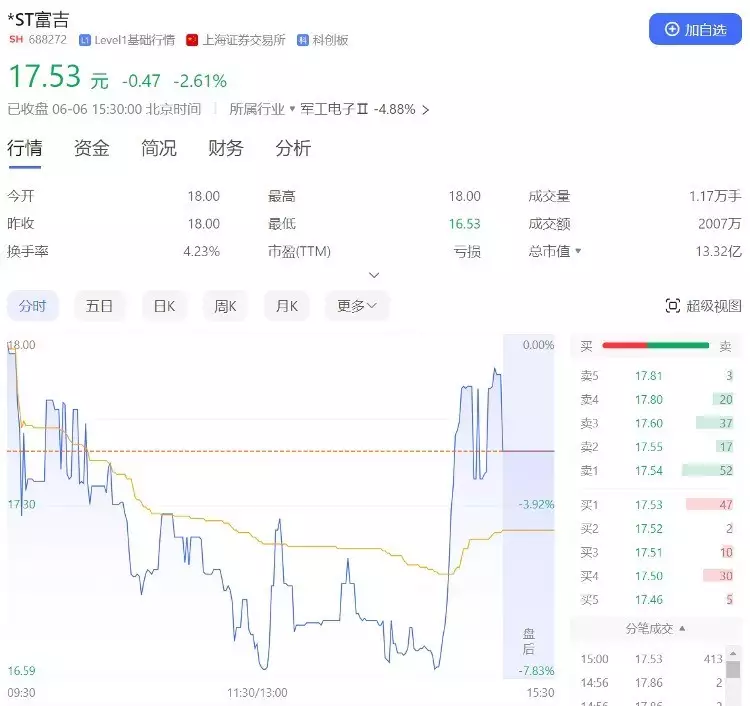Viewport: 750px width, 706px height.
Task: Expand the 所属行业 dropdown arrow
Action: point(292,109)
